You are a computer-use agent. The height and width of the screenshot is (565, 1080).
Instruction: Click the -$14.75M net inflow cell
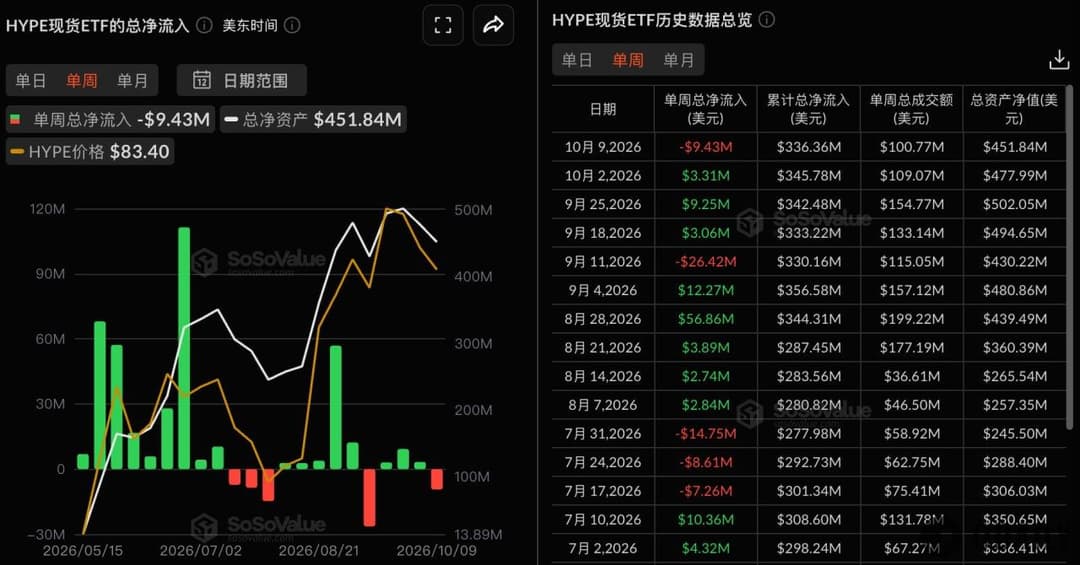tap(705, 433)
